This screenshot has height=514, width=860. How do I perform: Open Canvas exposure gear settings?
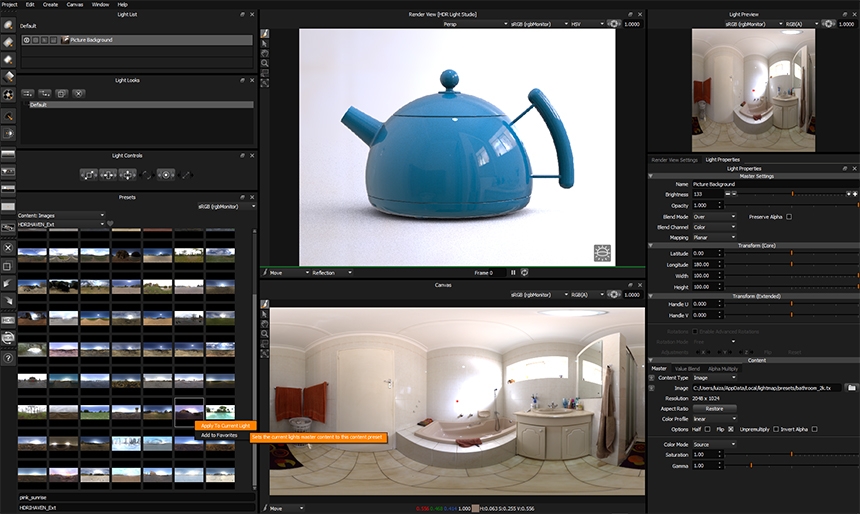tap(614, 295)
